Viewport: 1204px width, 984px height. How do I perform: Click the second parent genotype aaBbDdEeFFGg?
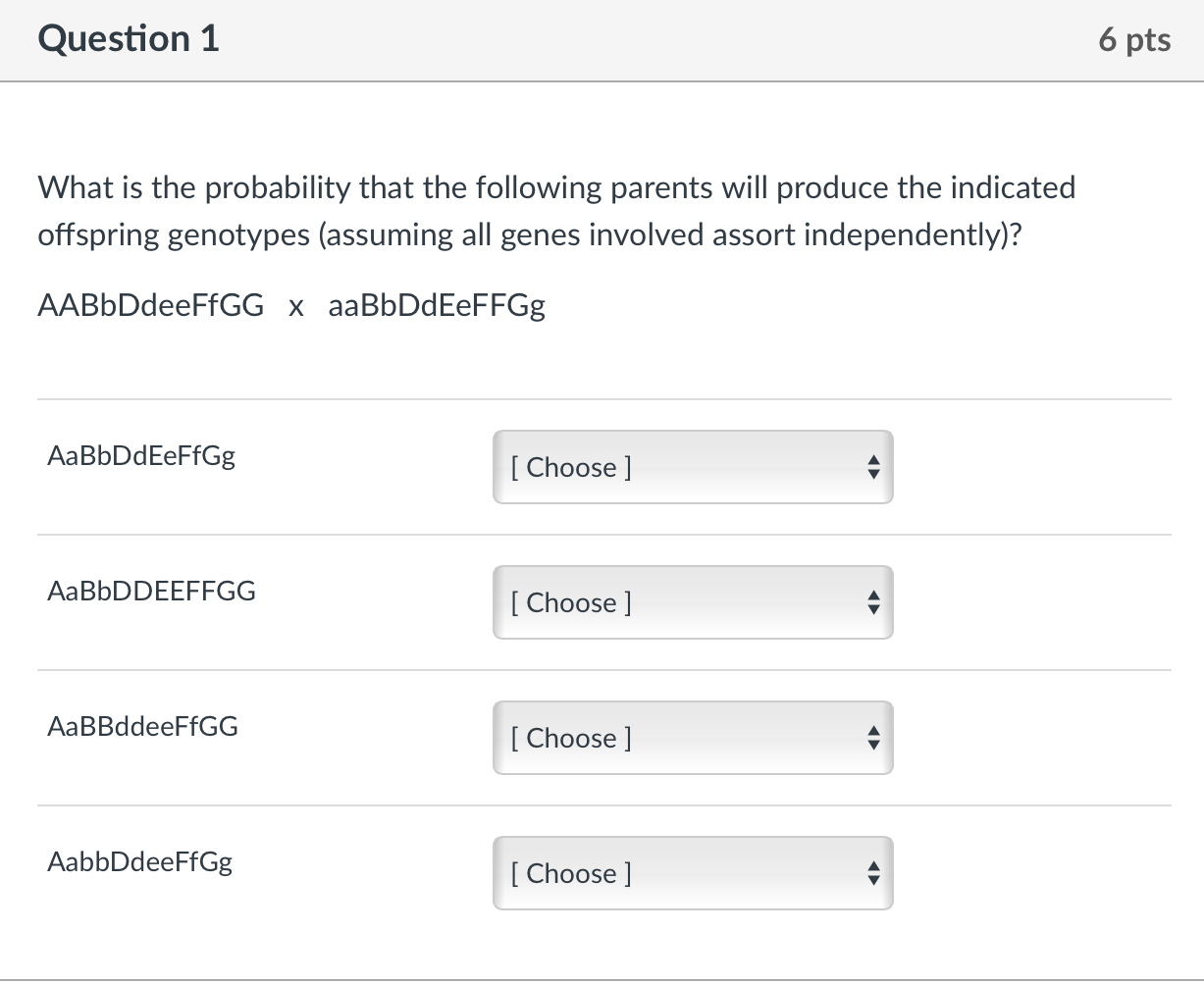[x=437, y=306]
